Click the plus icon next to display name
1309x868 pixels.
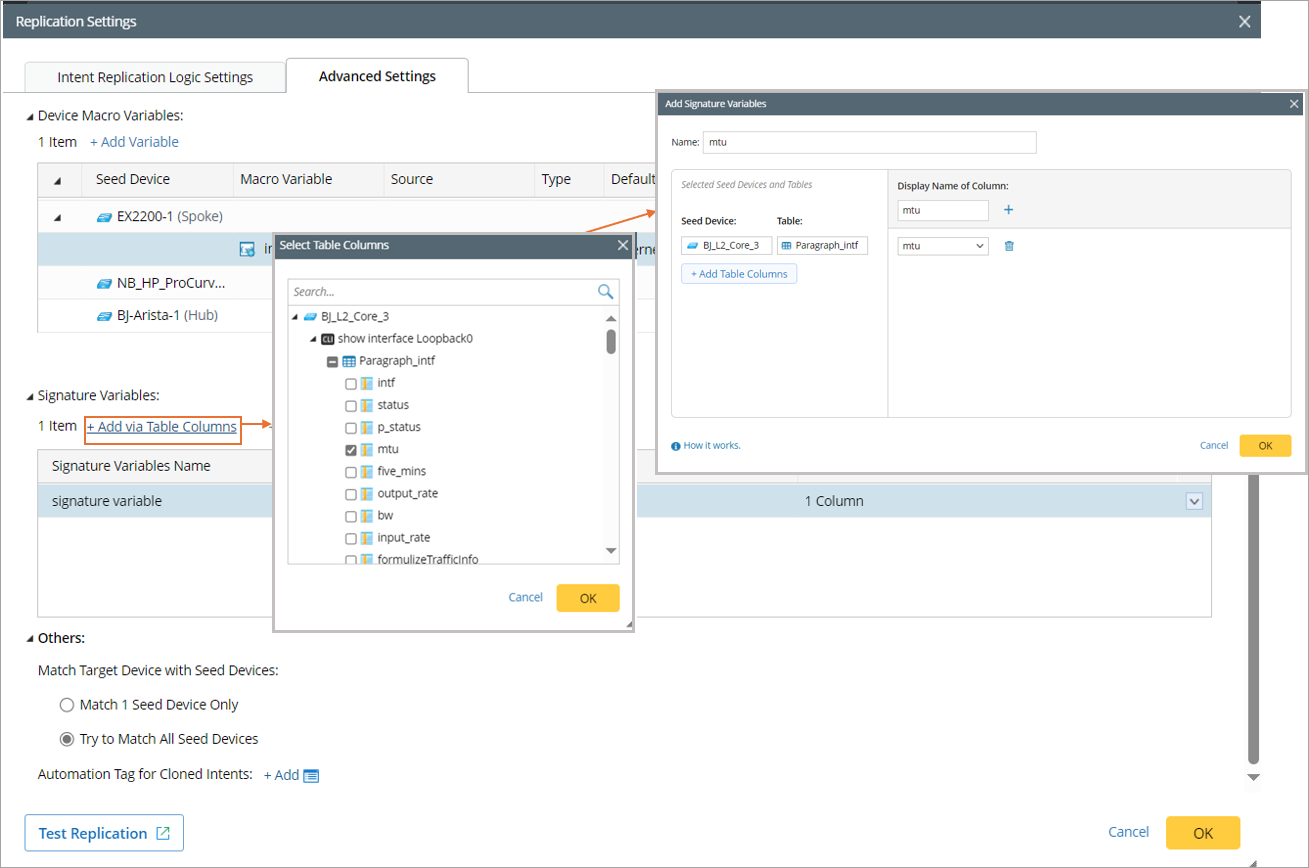click(1008, 210)
